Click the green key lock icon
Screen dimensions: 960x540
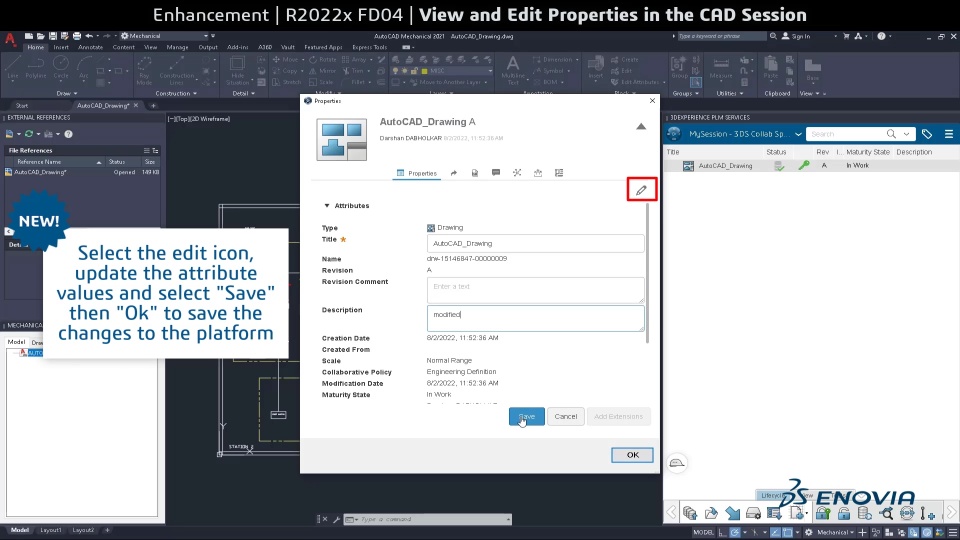click(803, 165)
